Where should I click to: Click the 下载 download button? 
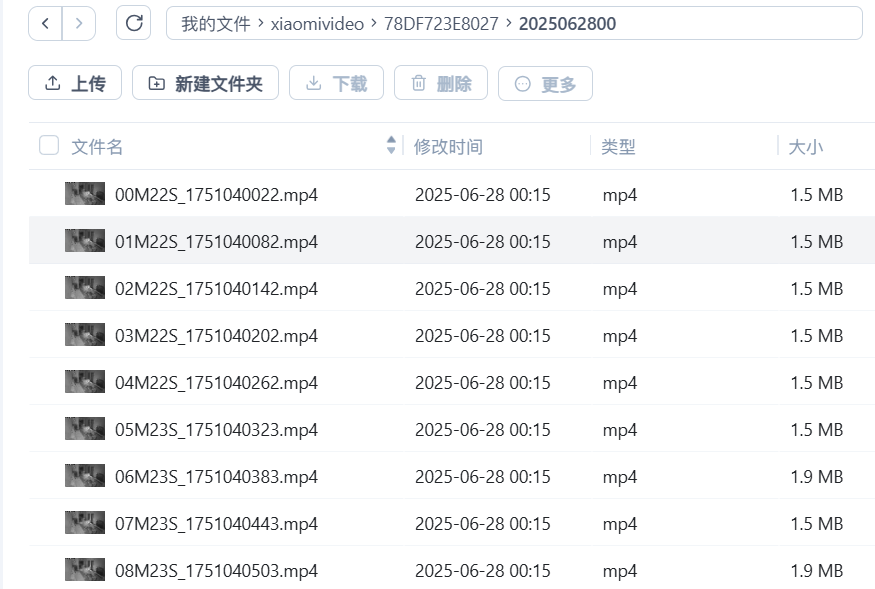click(x=336, y=83)
